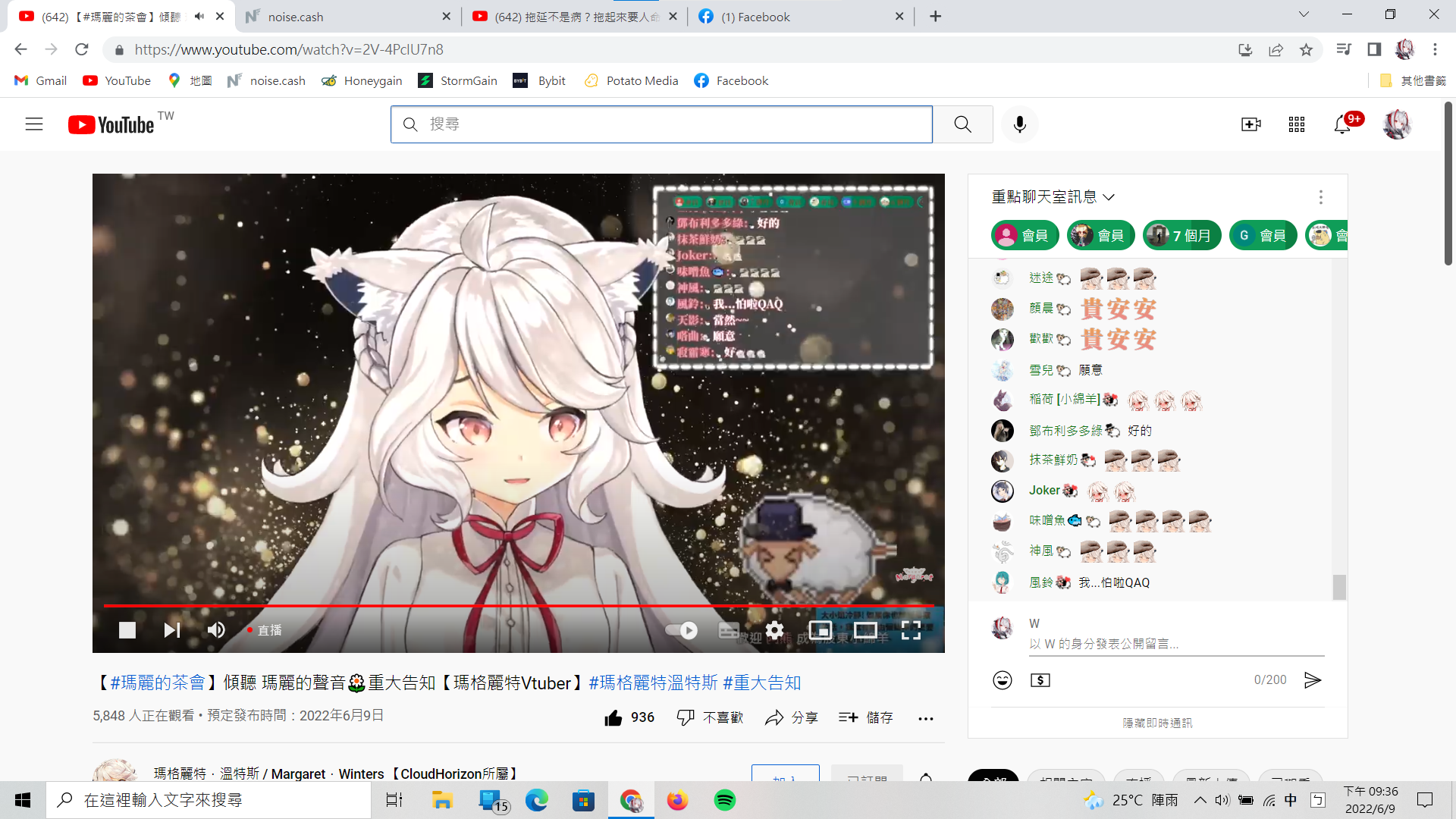
Task: Toggle theater mode view
Action: point(865,630)
